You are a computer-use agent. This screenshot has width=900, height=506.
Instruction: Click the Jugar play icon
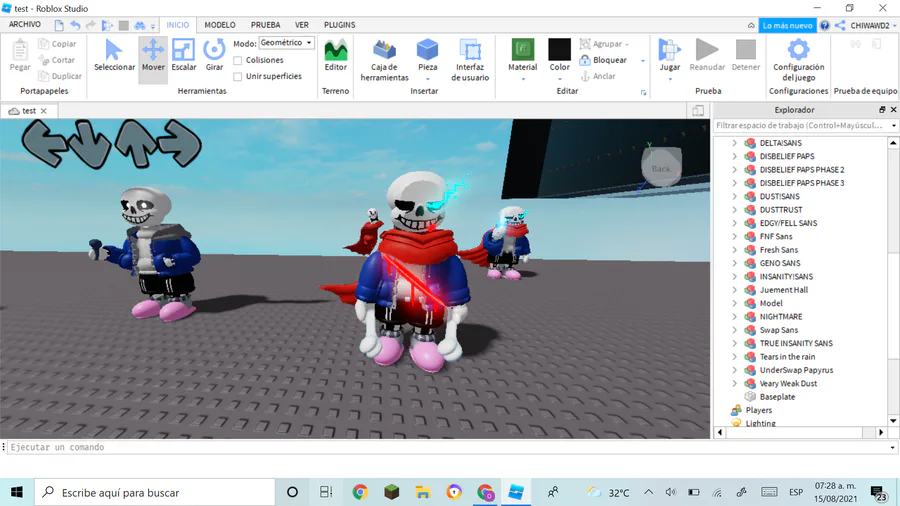pos(669,50)
